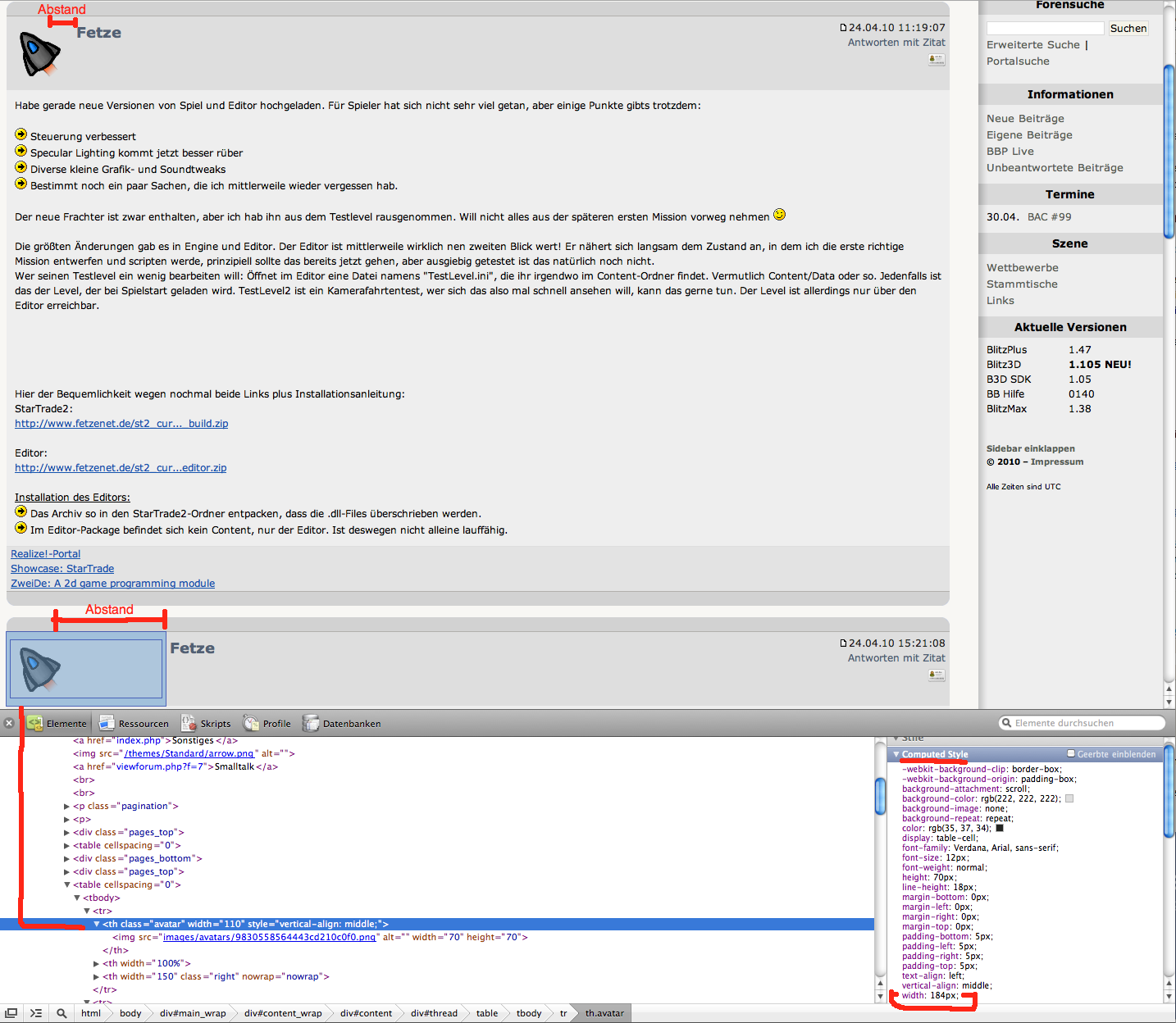The image size is (1176, 1023).
Task: Collapse the Computed Style section
Action: coord(896,754)
